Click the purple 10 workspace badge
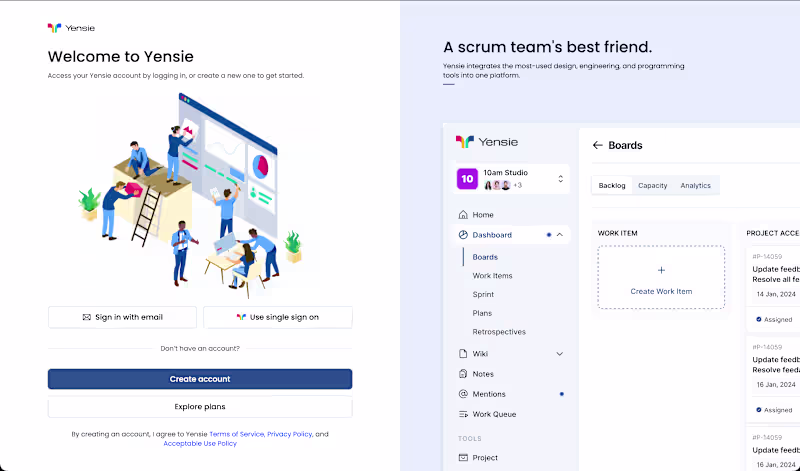 coord(467,179)
